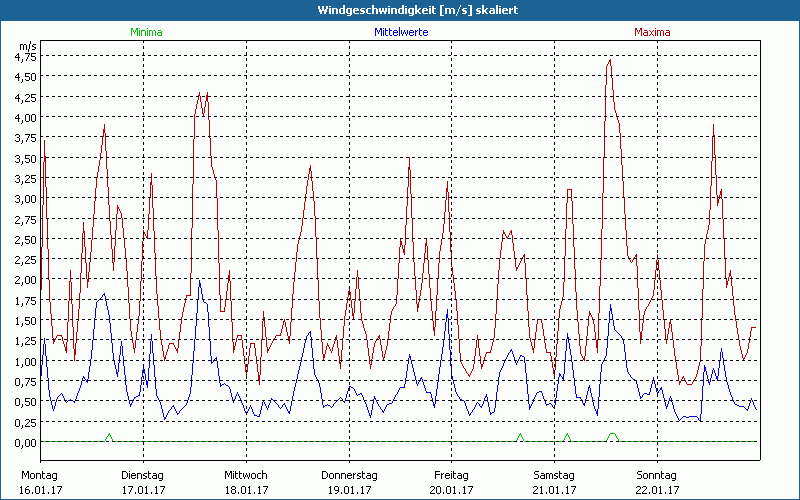Click the 'Donnerstag' day label

pos(349,476)
